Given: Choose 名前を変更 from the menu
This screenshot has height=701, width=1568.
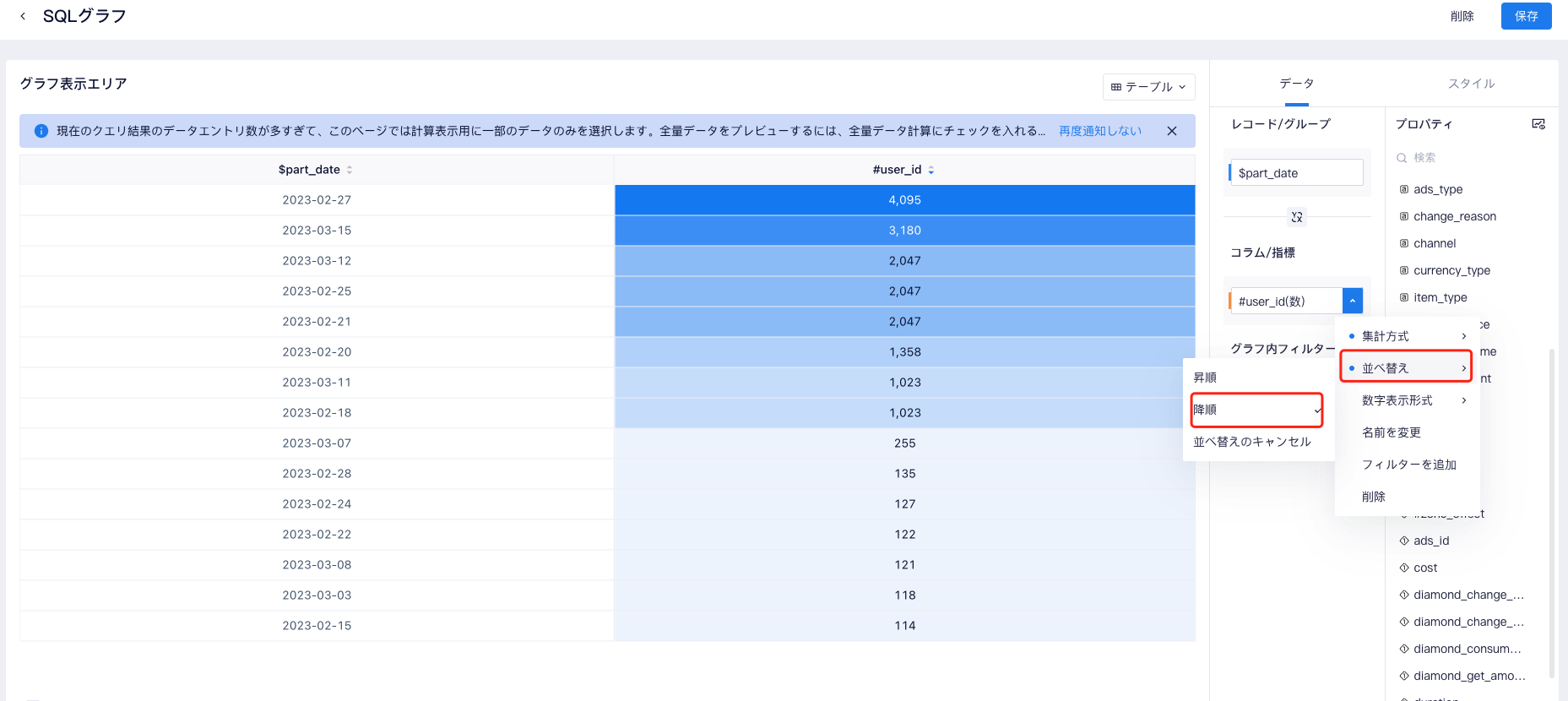Looking at the screenshot, I should click(1407, 432).
